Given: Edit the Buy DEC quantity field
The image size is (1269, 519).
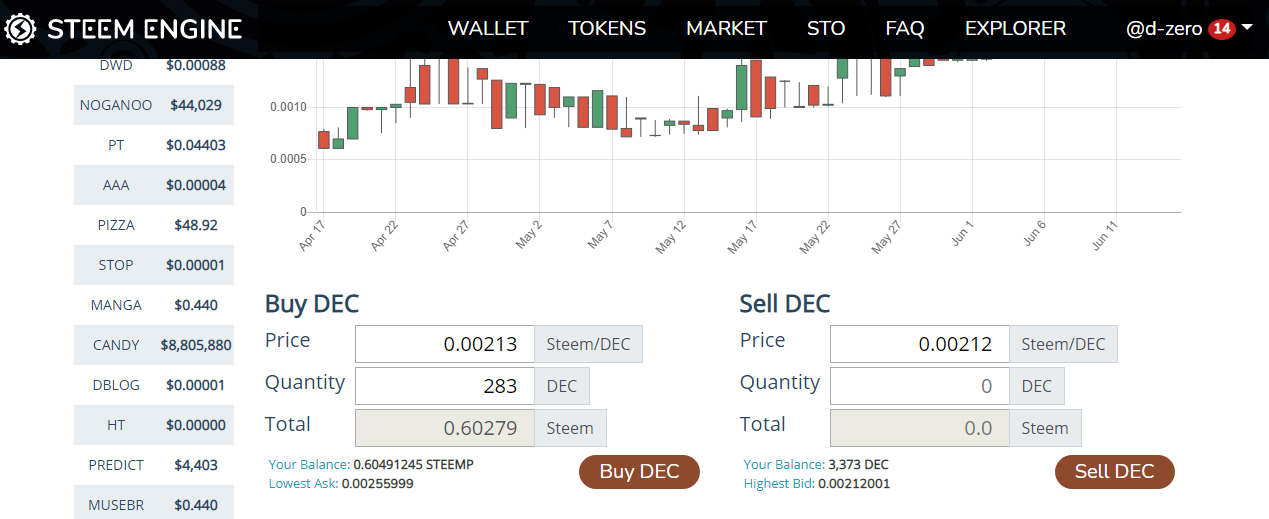Looking at the screenshot, I should pos(445,386).
